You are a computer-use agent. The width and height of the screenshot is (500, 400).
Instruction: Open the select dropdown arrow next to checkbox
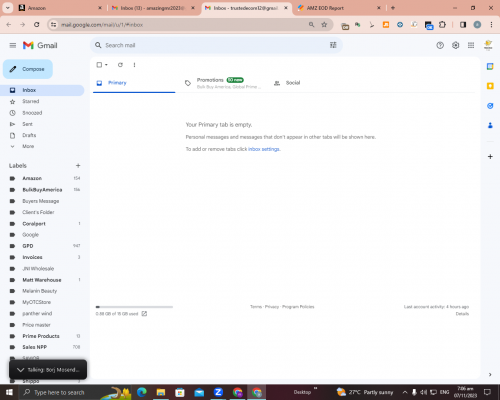[106, 65]
